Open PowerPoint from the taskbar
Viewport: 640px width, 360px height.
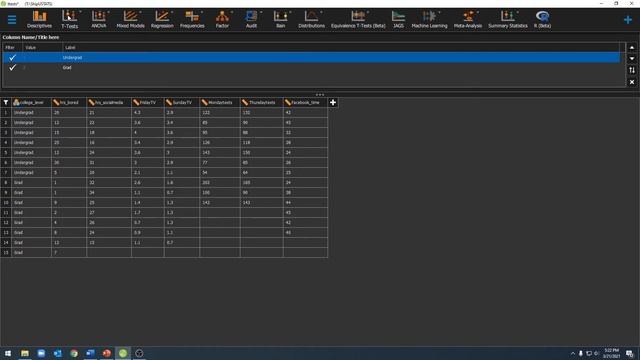(x=107, y=353)
